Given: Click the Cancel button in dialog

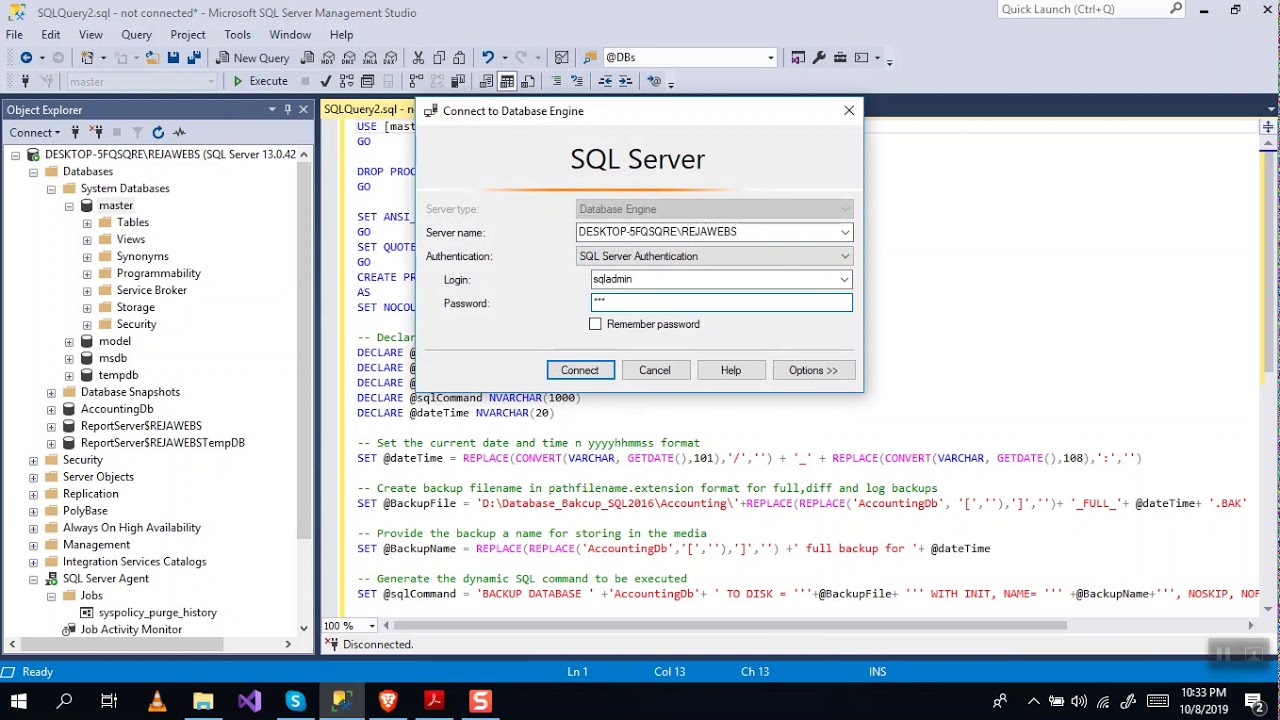Looking at the screenshot, I should pos(655,370).
